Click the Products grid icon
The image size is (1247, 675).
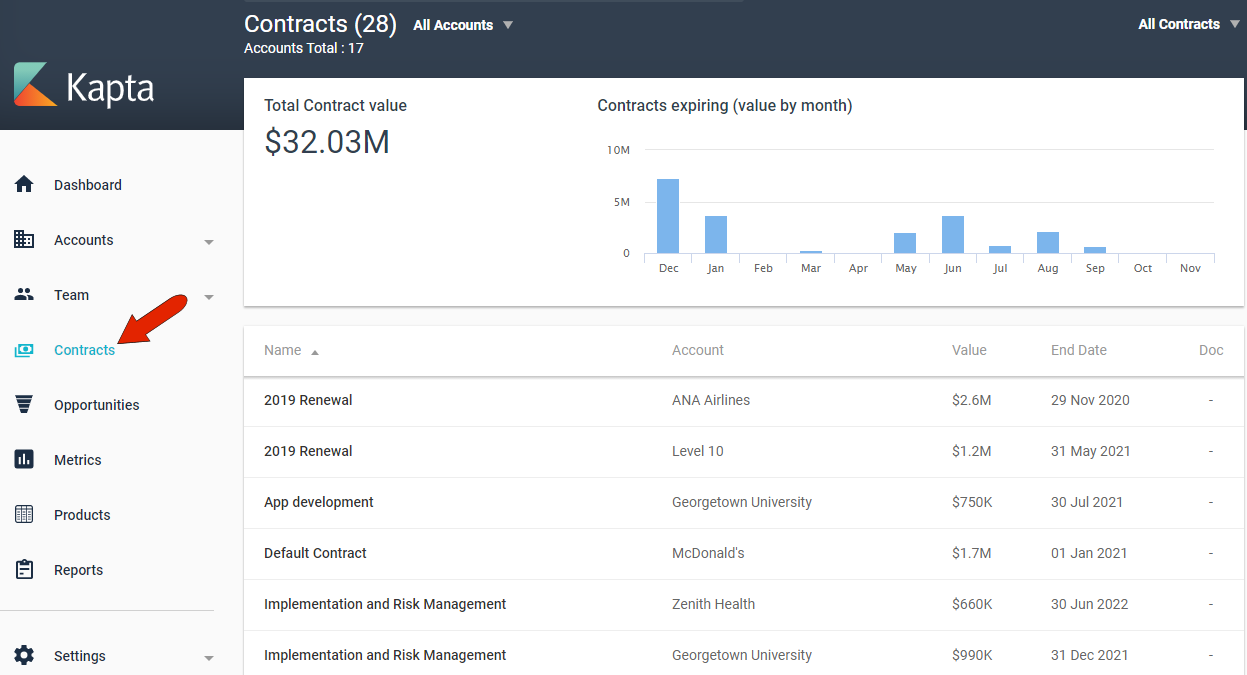24,515
